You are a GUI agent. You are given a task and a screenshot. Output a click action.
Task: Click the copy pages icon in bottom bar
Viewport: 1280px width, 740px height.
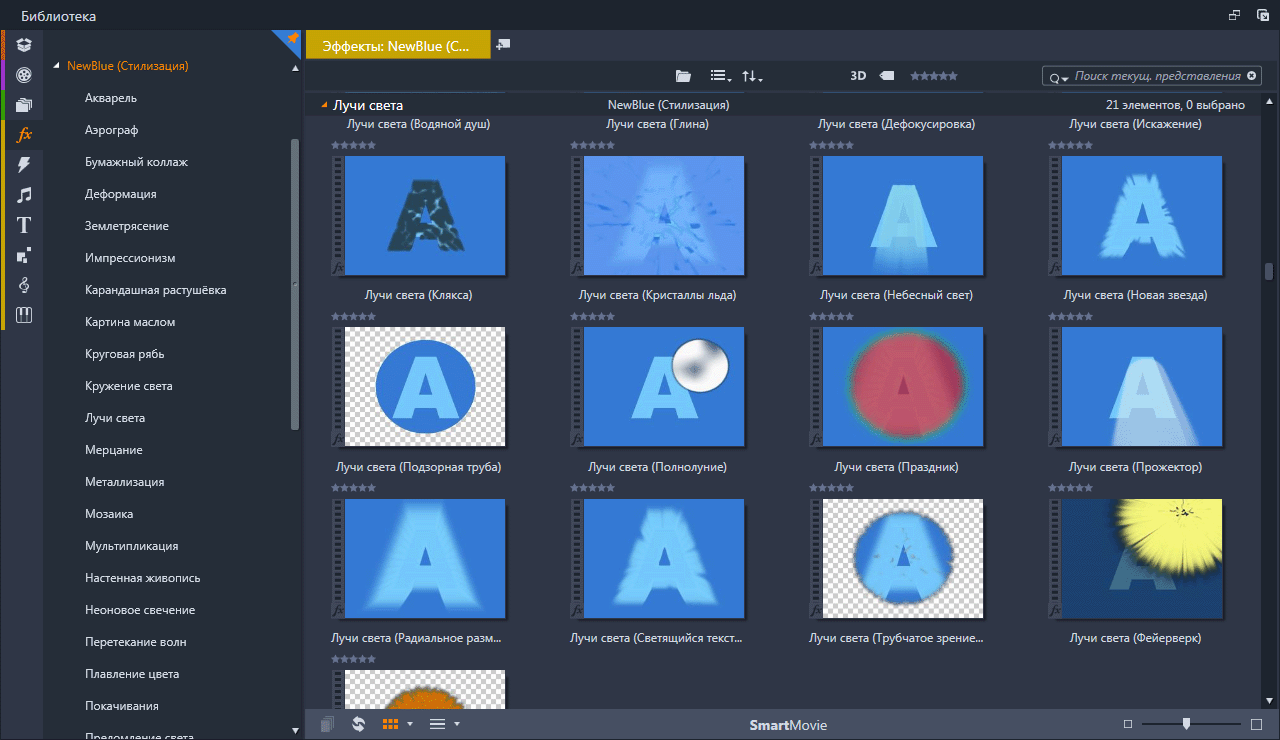pos(327,724)
